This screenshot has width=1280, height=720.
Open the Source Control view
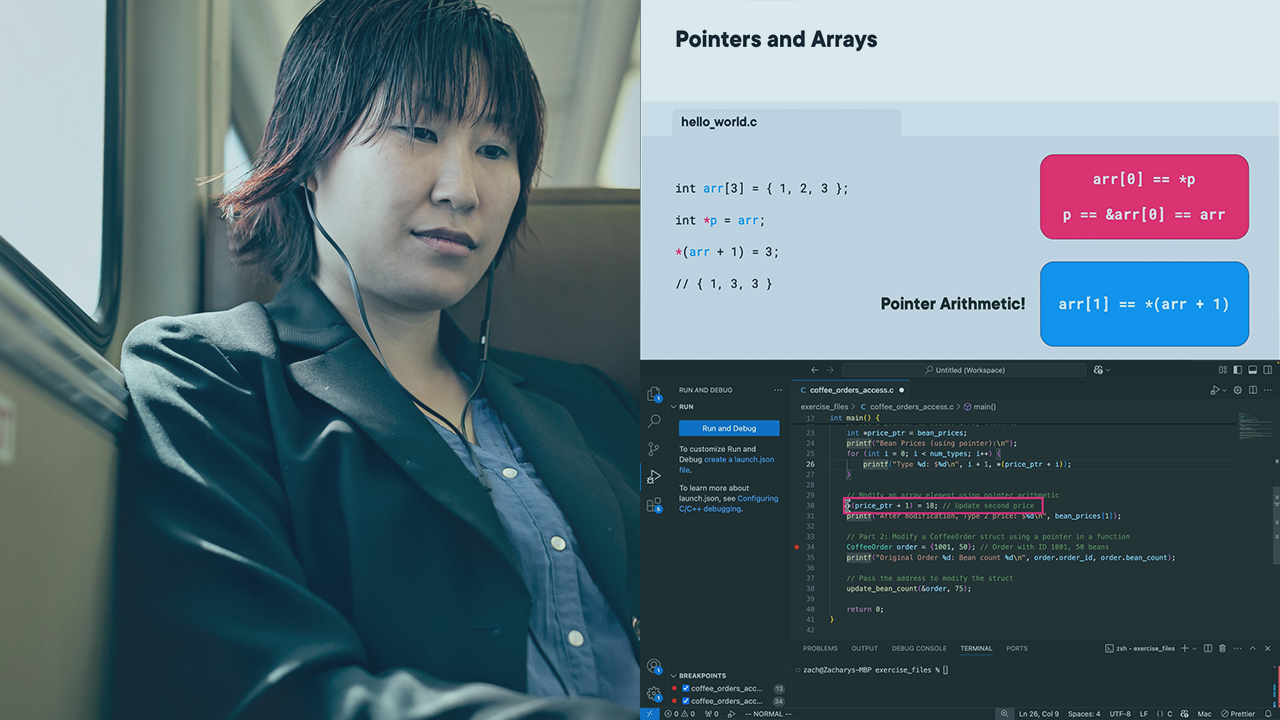(x=654, y=449)
